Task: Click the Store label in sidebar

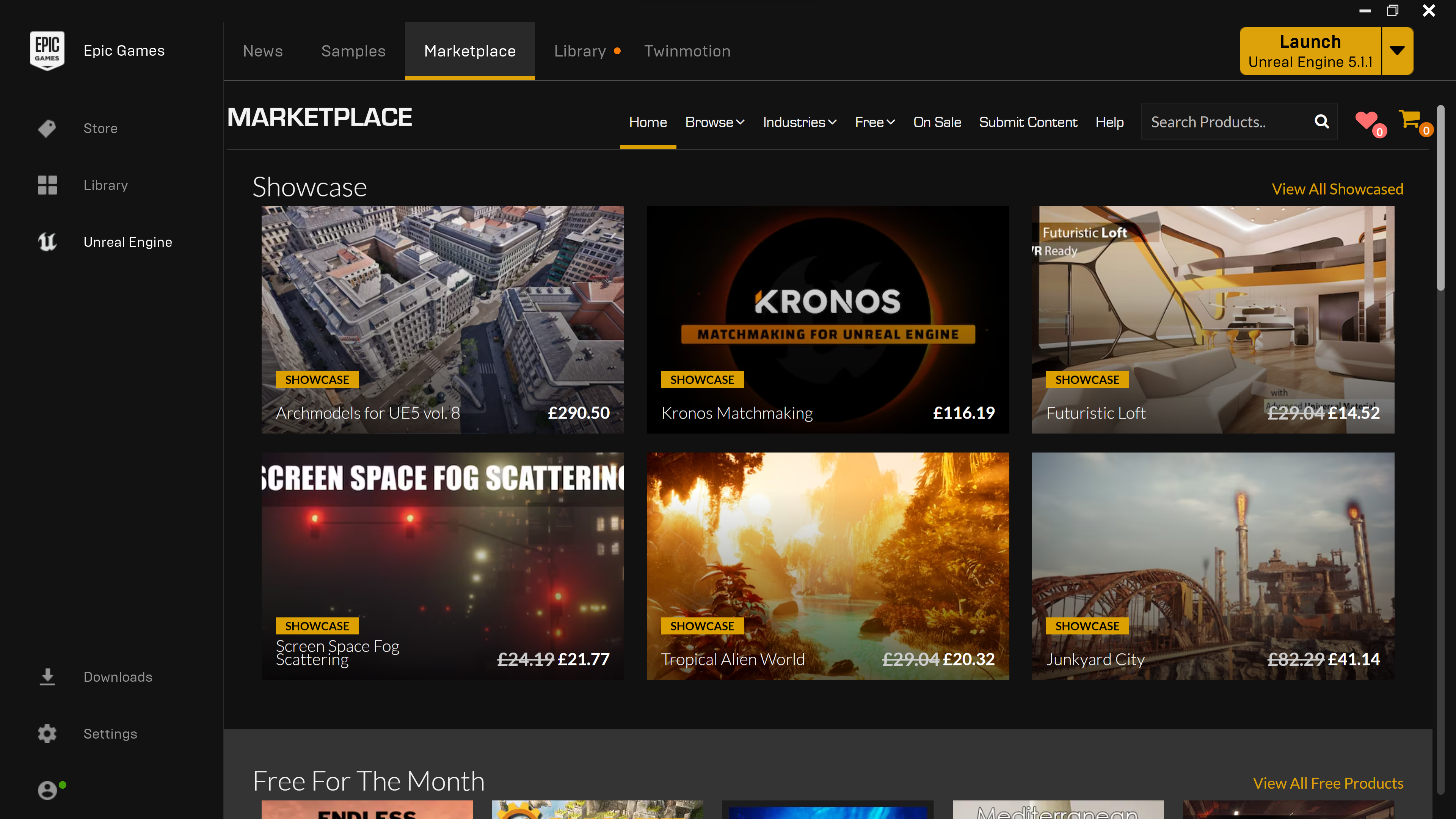Action: (100, 128)
